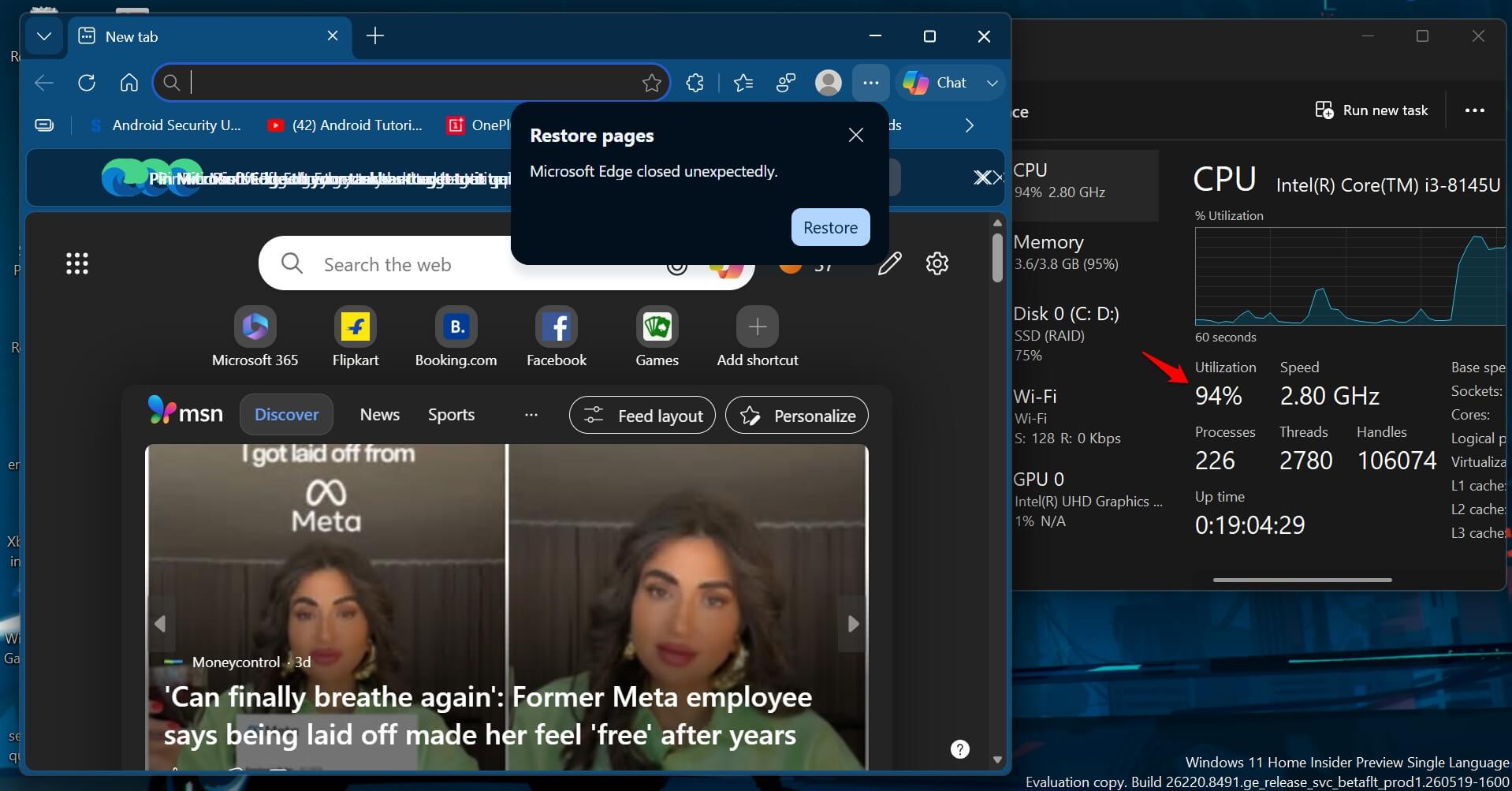This screenshot has width=1512, height=791.
Task: Go to the Home page icon
Action: point(129,83)
